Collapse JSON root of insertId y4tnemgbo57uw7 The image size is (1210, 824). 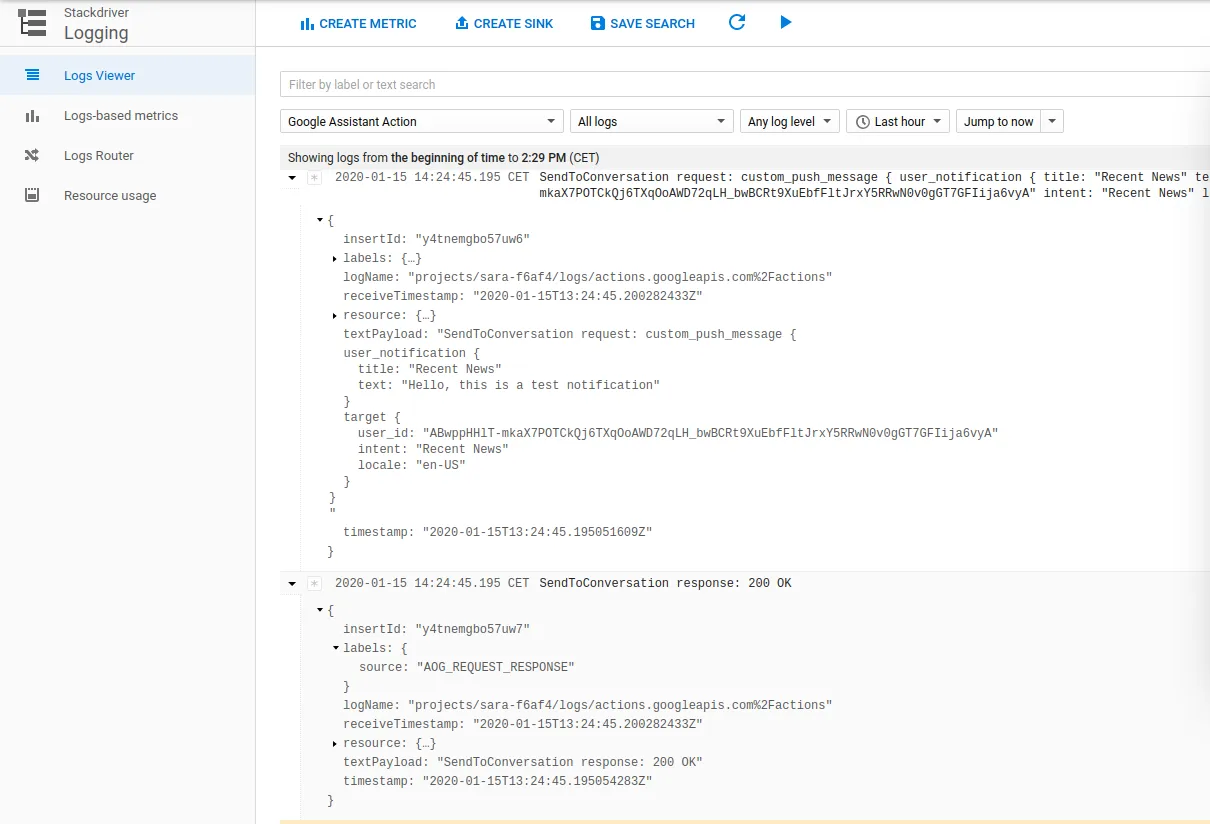(320, 609)
